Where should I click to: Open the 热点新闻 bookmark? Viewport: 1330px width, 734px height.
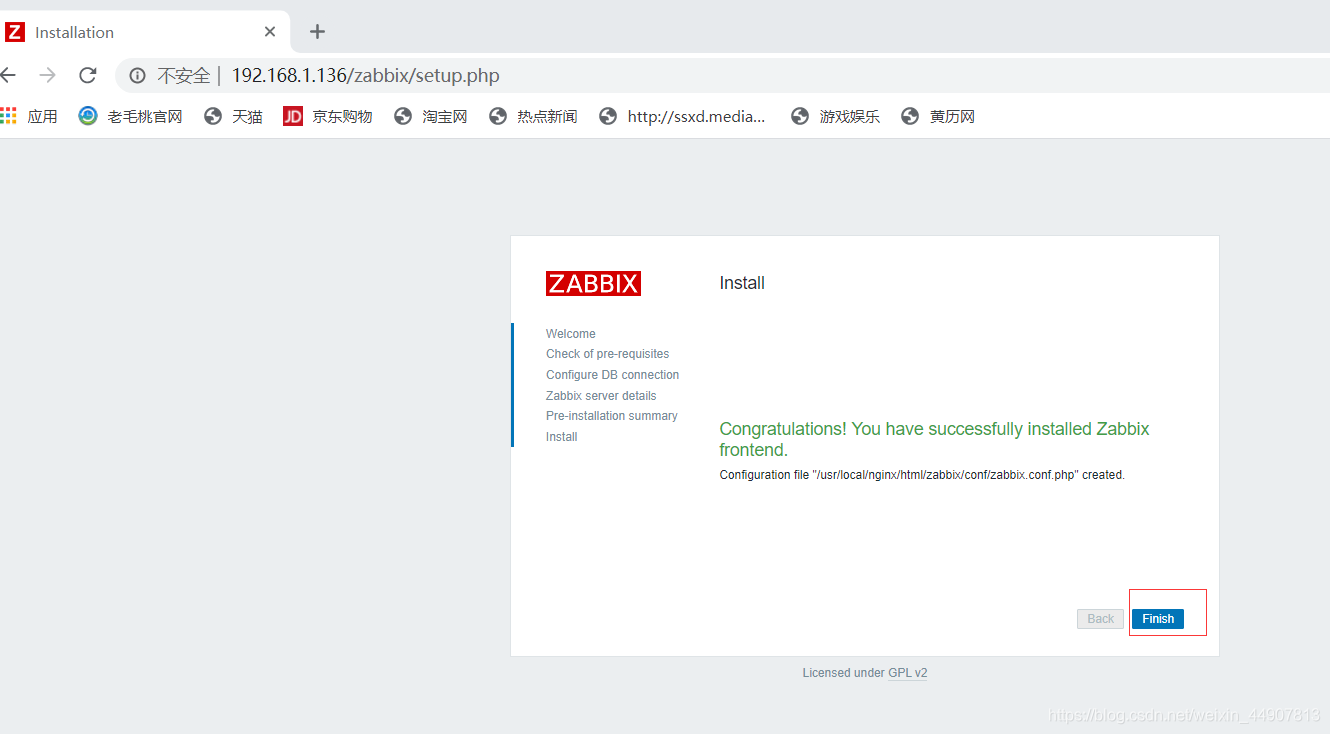[533, 117]
